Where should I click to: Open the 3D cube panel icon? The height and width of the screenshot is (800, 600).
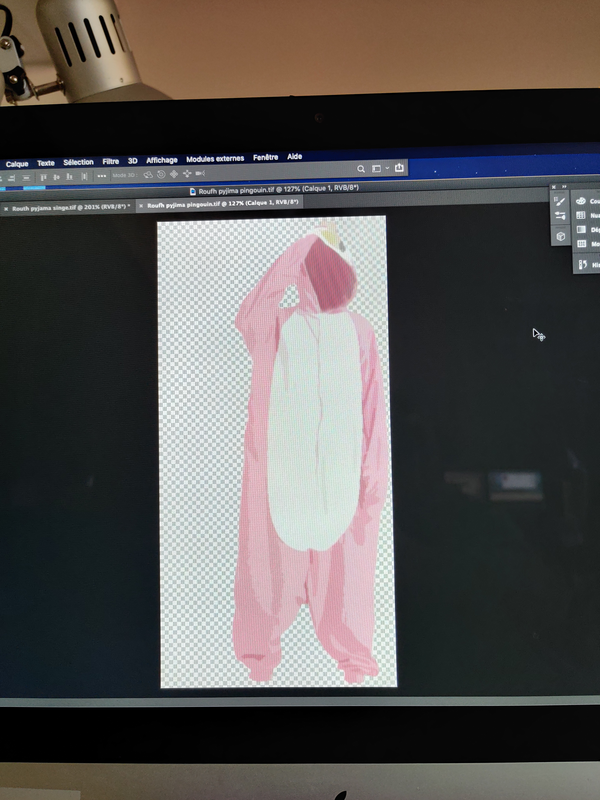click(560, 236)
